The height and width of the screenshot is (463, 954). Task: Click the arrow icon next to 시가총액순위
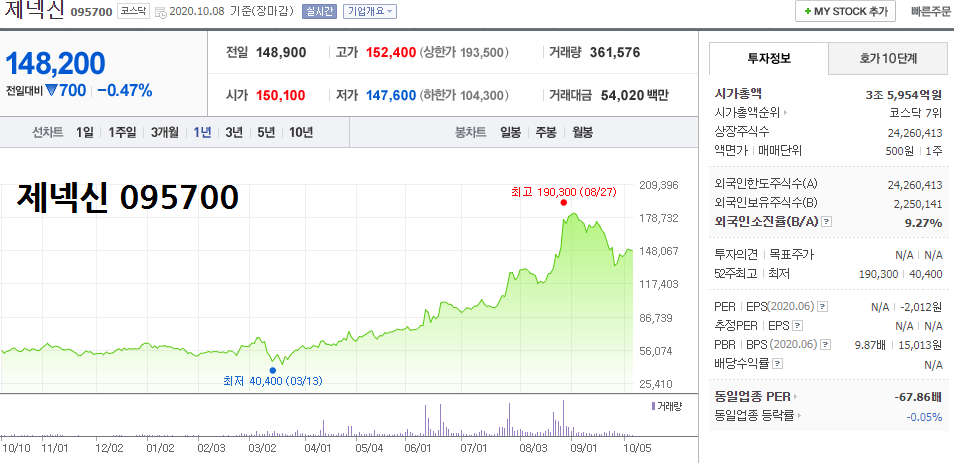785,113
